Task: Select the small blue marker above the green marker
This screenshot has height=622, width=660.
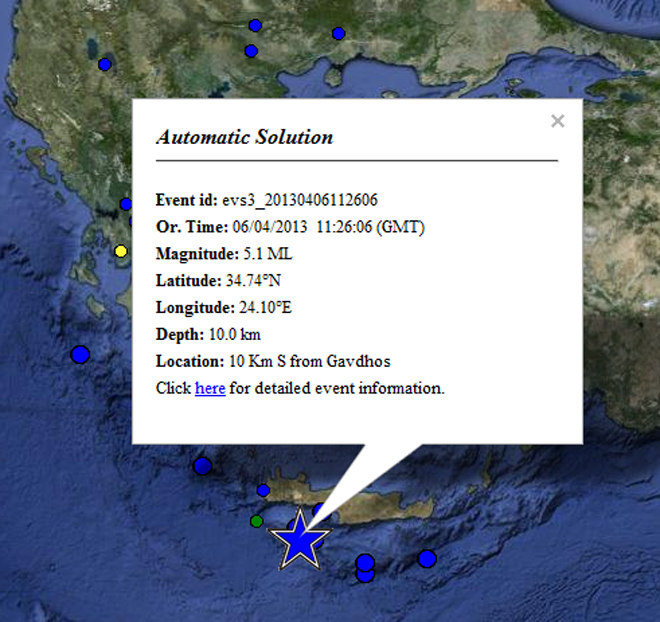Action: click(263, 490)
